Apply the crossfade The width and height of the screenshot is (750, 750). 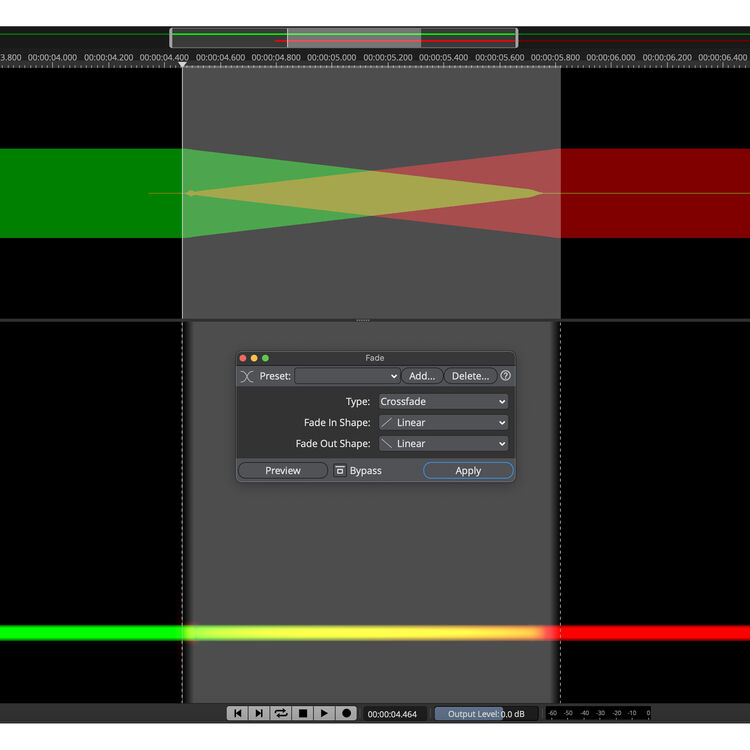click(468, 471)
